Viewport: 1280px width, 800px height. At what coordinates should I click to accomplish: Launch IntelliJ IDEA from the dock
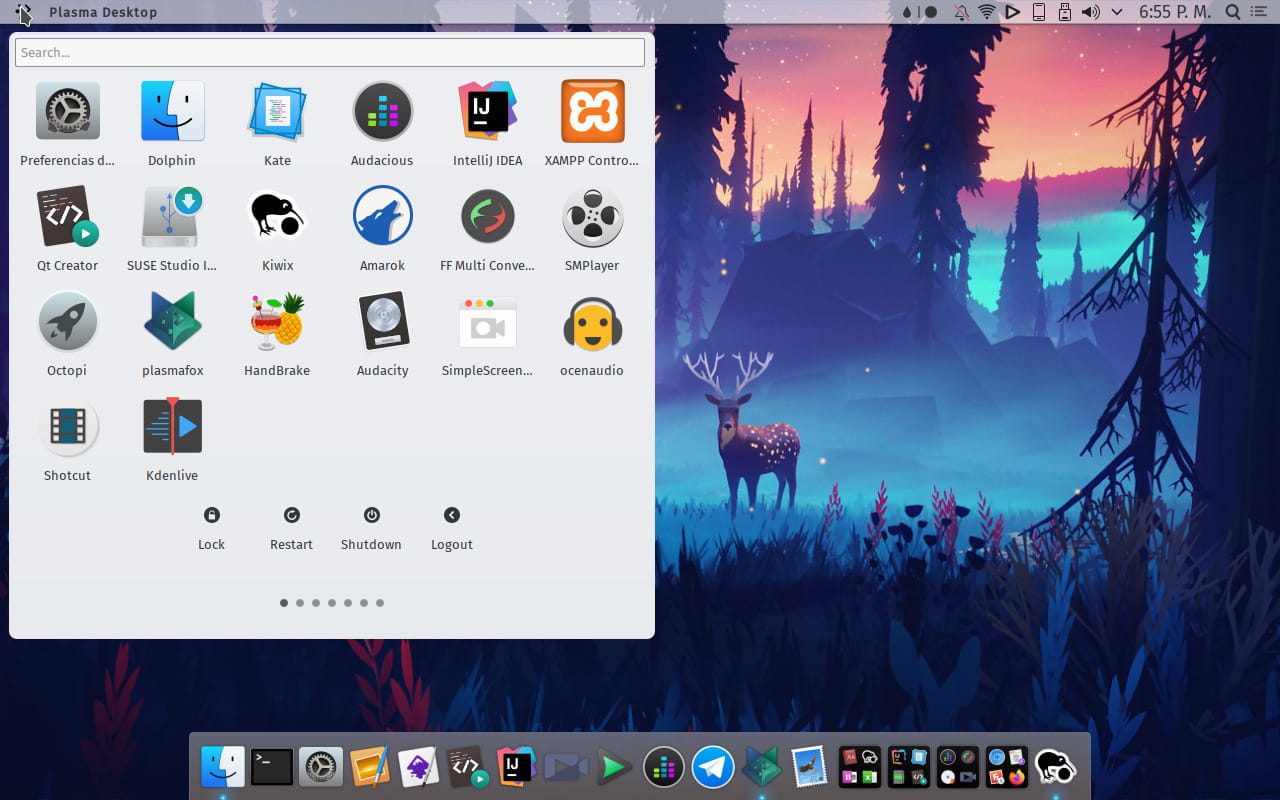pyautogui.click(x=517, y=767)
